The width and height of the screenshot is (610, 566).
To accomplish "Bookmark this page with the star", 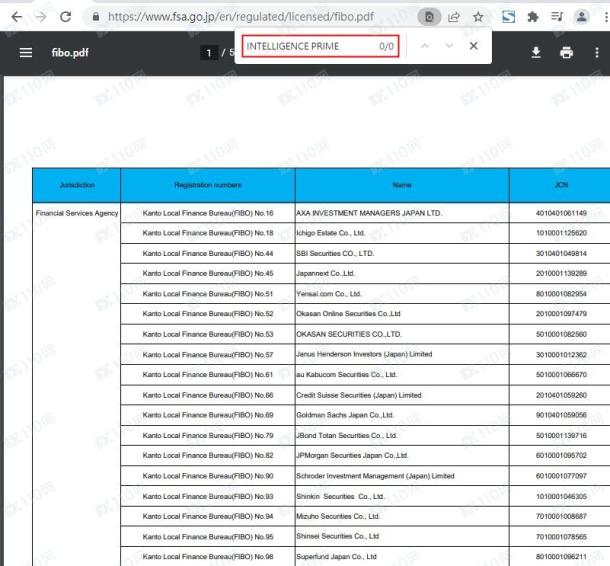I will 478,17.
